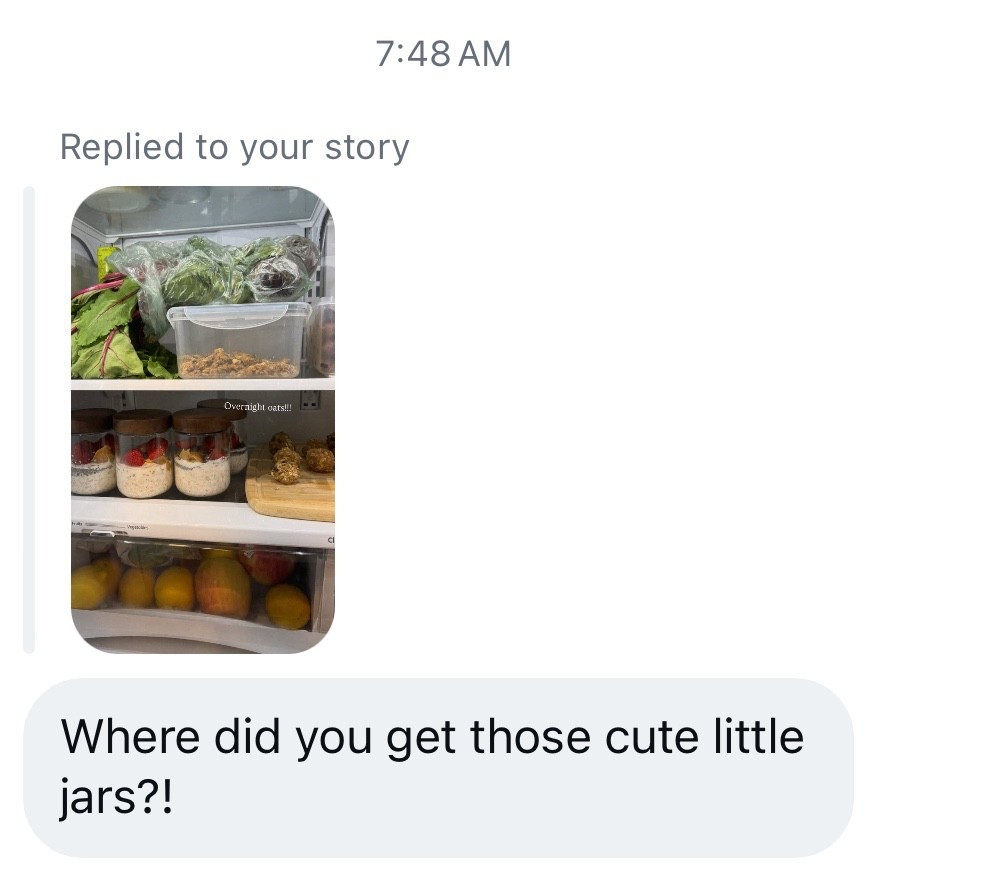Viewport: 1003px width, 872px height.
Task: Click the "Replied to your story" label
Action: pos(234,147)
